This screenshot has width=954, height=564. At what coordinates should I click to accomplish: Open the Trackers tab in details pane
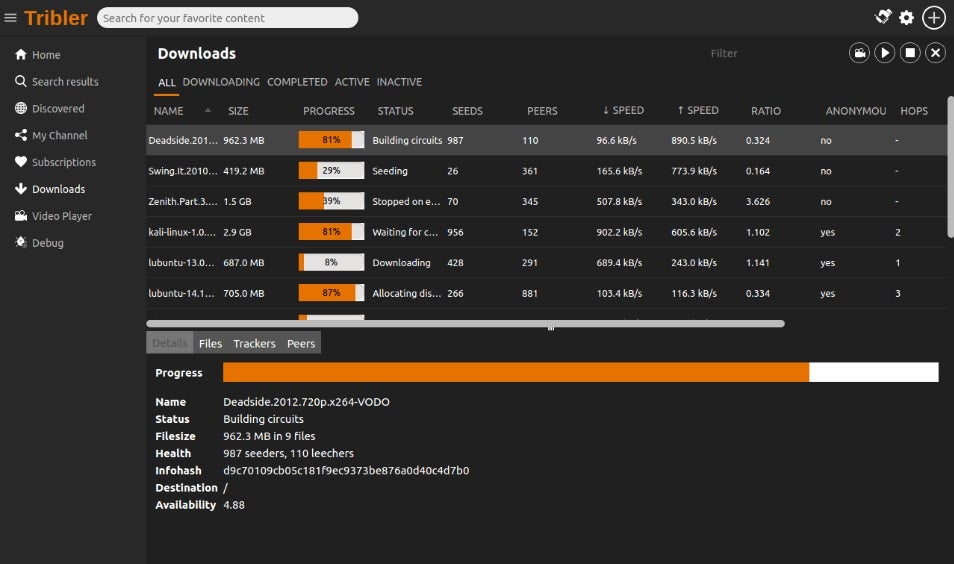(x=254, y=343)
